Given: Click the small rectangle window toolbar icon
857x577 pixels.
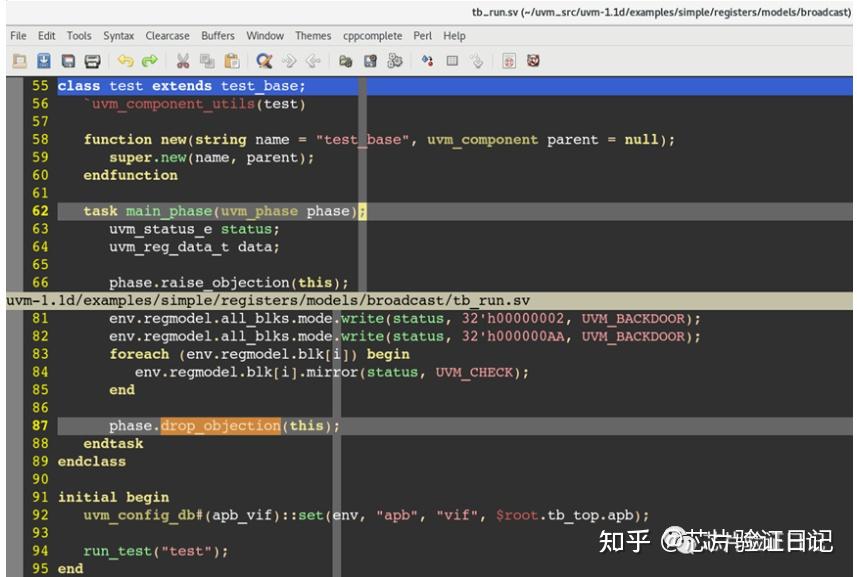Looking at the screenshot, I should (x=452, y=61).
